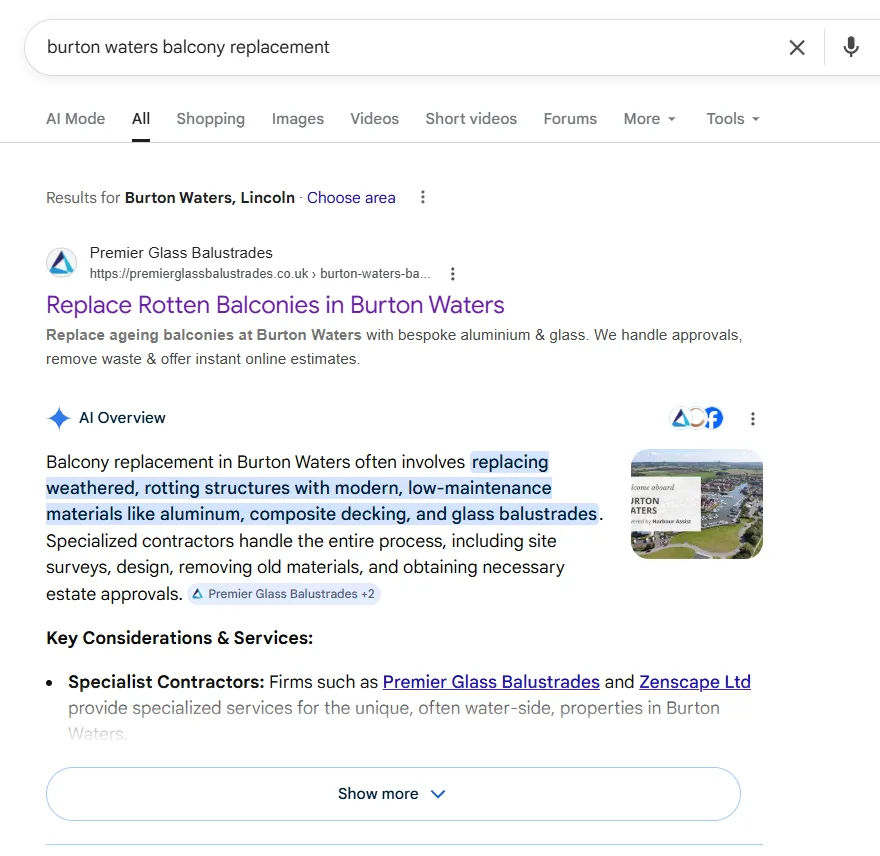The height and width of the screenshot is (856, 880).
Task: Open the three-dot menu beside the search result URL
Action: (453, 273)
